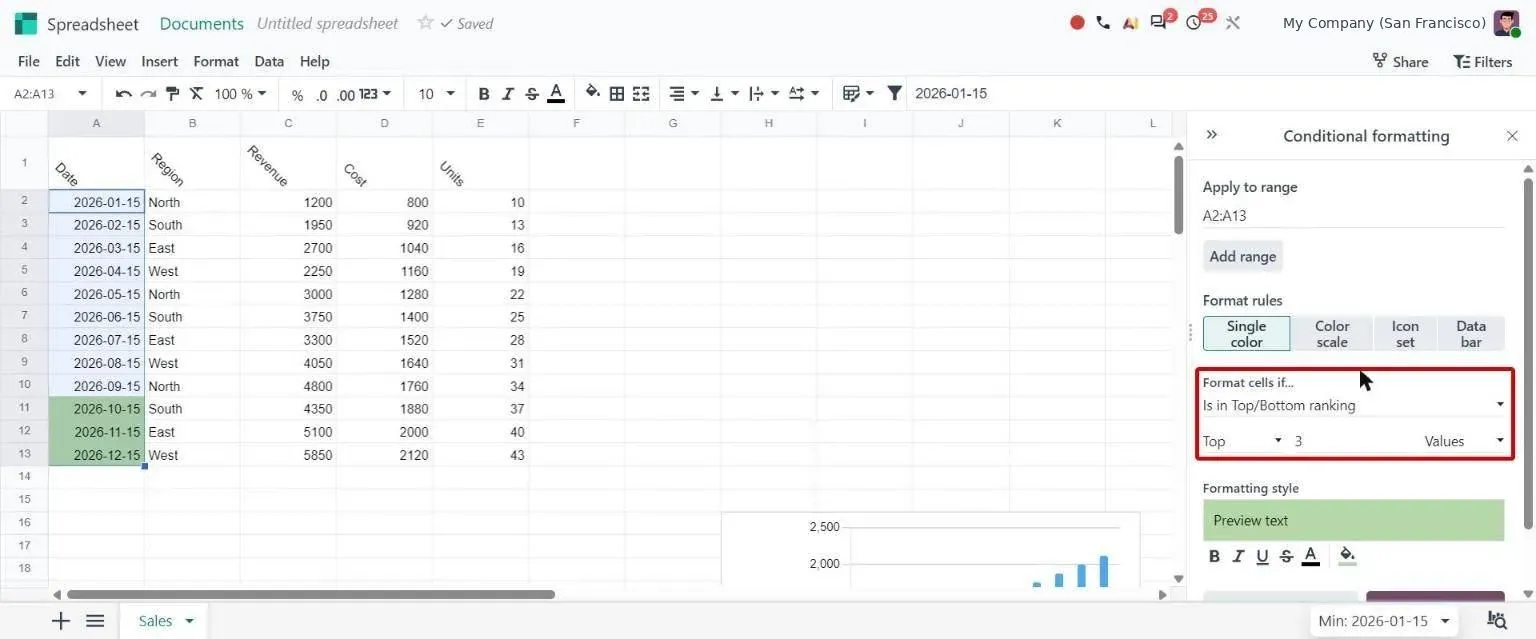The width and height of the screenshot is (1536, 639).
Task: Click the Add range button
Action: point(1243,256)
